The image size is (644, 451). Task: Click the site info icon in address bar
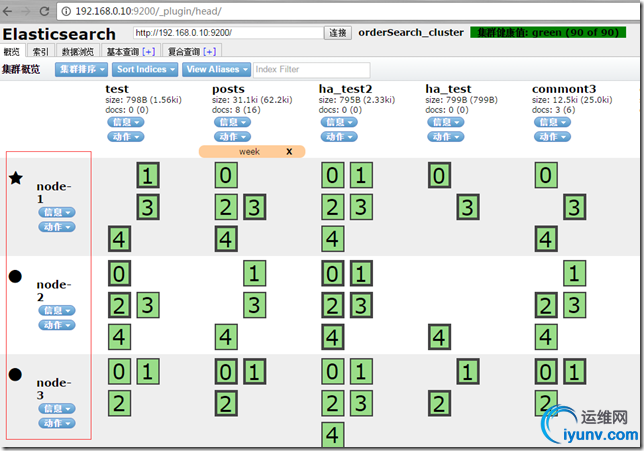tap(66, 11)
